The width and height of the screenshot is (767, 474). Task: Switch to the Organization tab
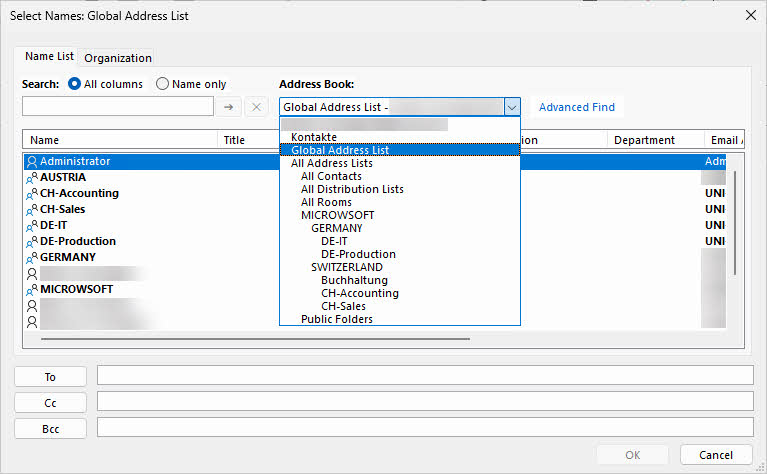(118, 58)
